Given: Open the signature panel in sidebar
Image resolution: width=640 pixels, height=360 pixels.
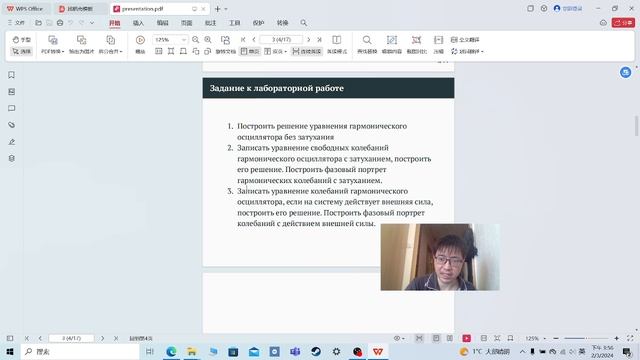Looking at the screenshot, I should click(11, 142).
